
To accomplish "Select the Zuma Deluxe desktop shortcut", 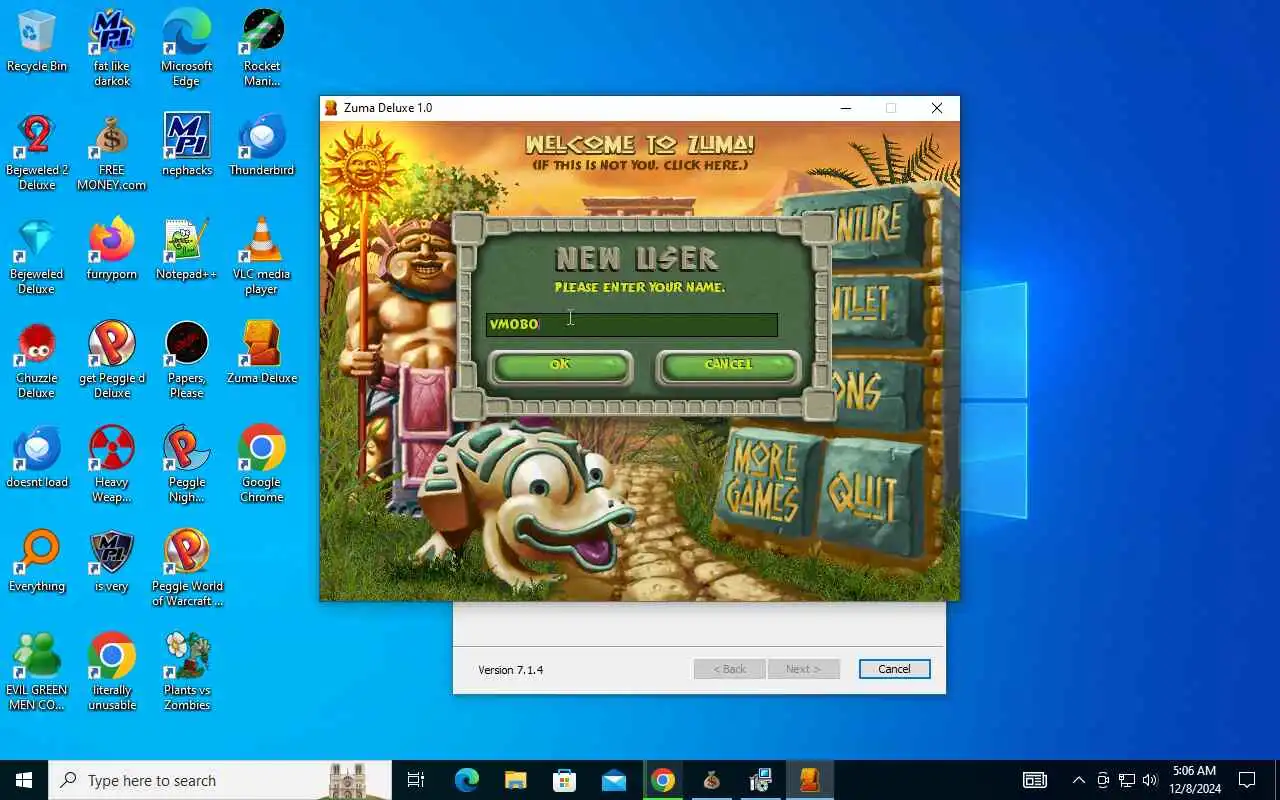I will [x=262, y=353].
